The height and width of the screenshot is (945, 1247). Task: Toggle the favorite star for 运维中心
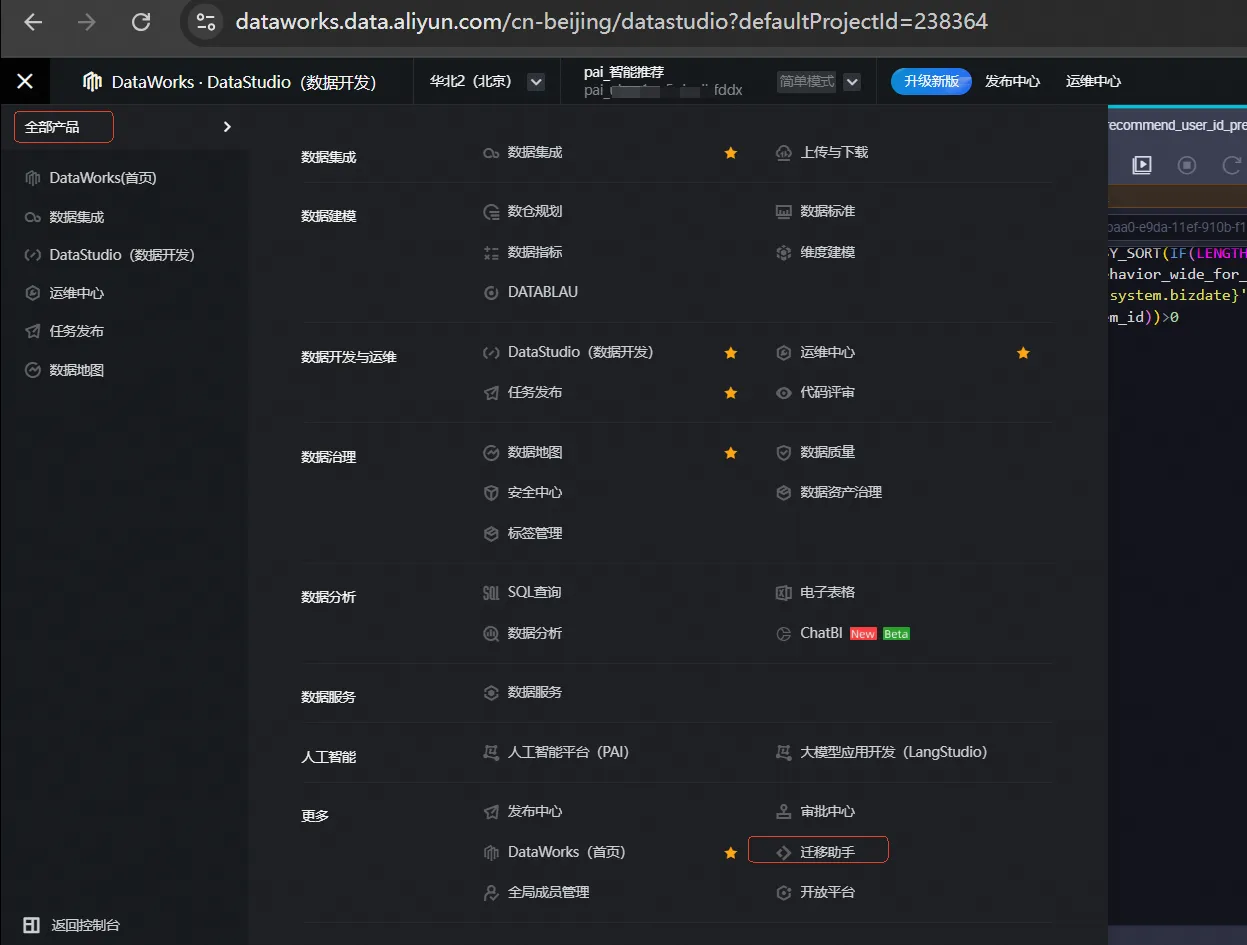[1023, 353]
